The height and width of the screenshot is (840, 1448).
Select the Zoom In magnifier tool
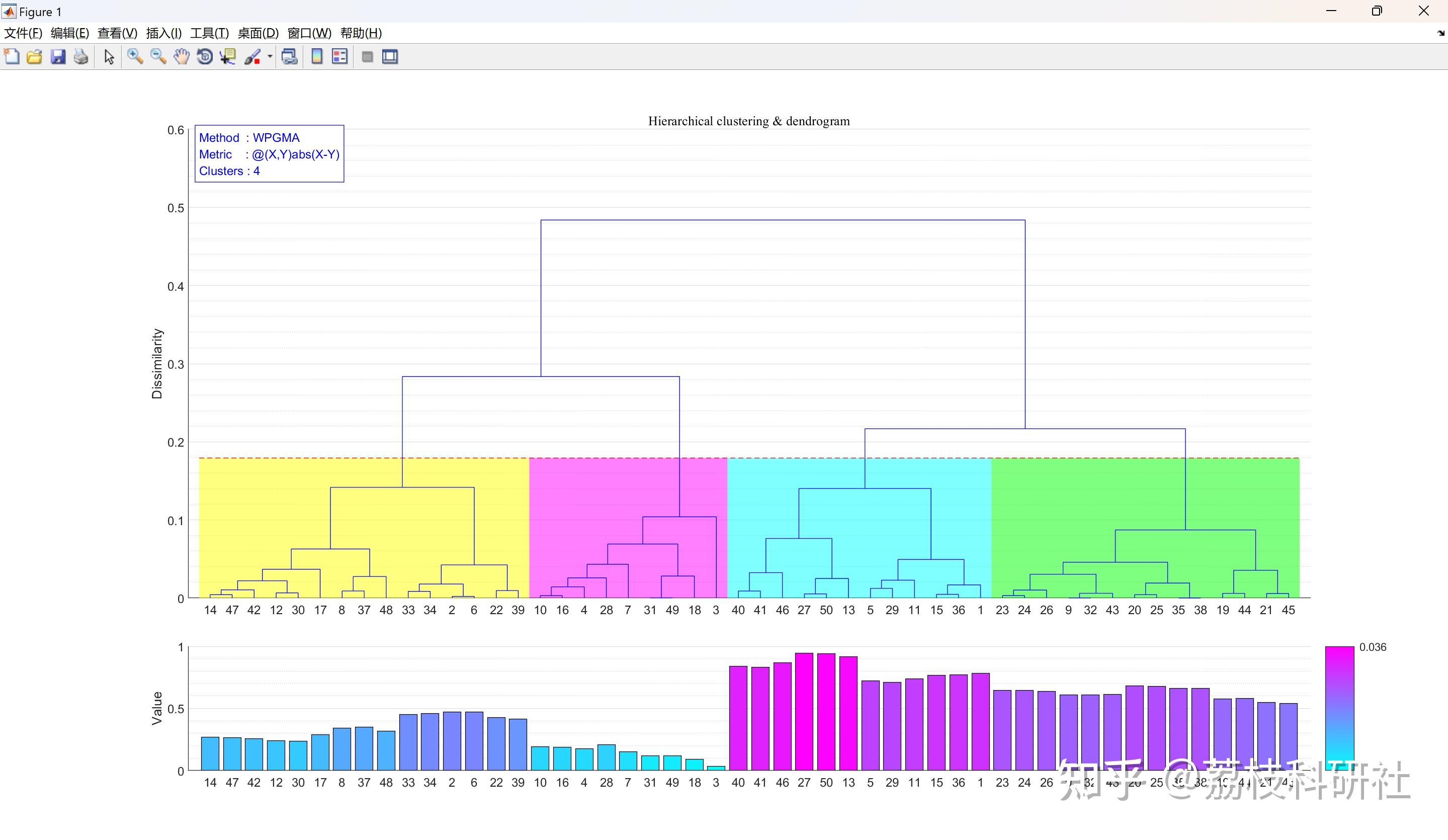pyautogui.click(x=135, y=57)
